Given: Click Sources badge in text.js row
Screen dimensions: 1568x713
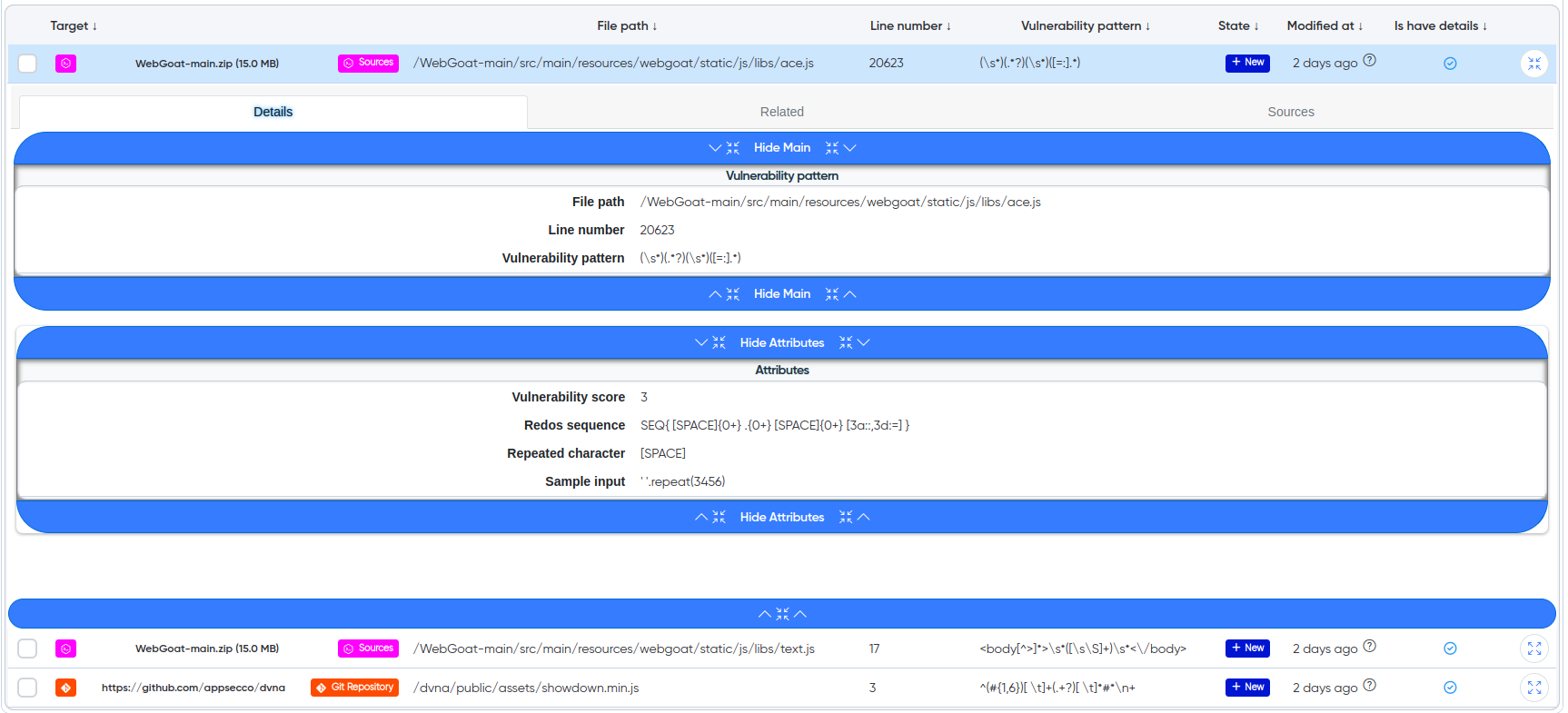Looking at the screenshot, I should tap(368, 649).
